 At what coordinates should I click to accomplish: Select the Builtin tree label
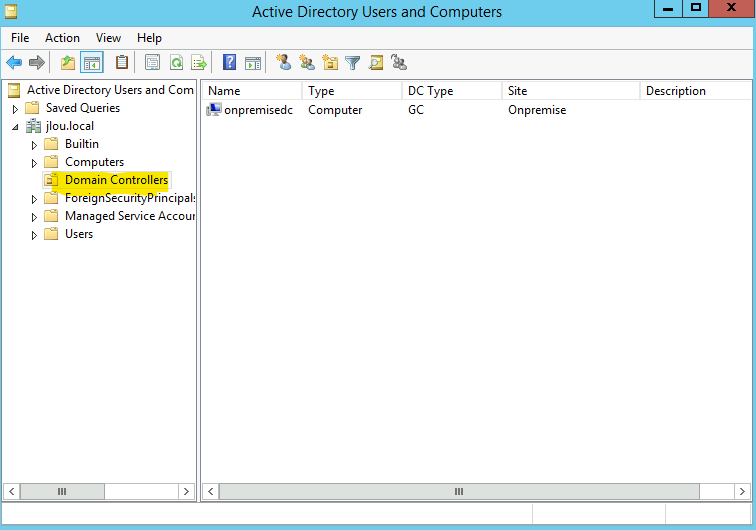[82, 144]
